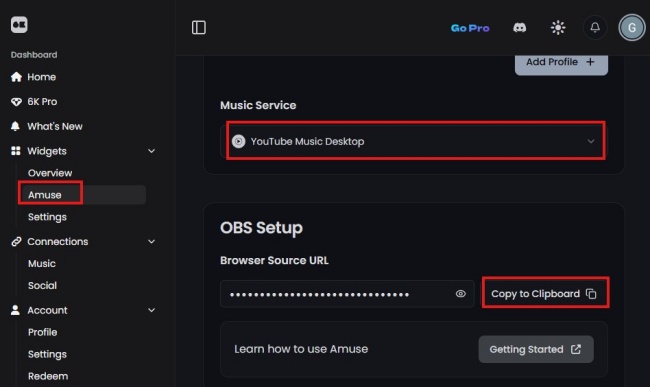Click the Browser Source URL label
This screenshot has height=387, width=650.
pyautogui.click(x=274, y=260)
